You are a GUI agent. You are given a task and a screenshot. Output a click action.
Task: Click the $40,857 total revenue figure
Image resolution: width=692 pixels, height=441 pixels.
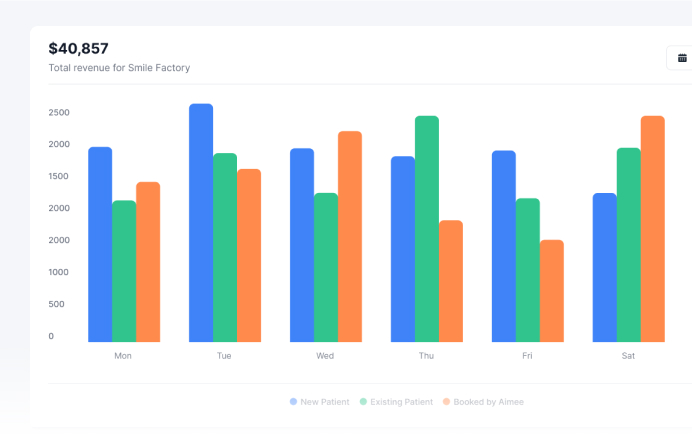point(79,49)
